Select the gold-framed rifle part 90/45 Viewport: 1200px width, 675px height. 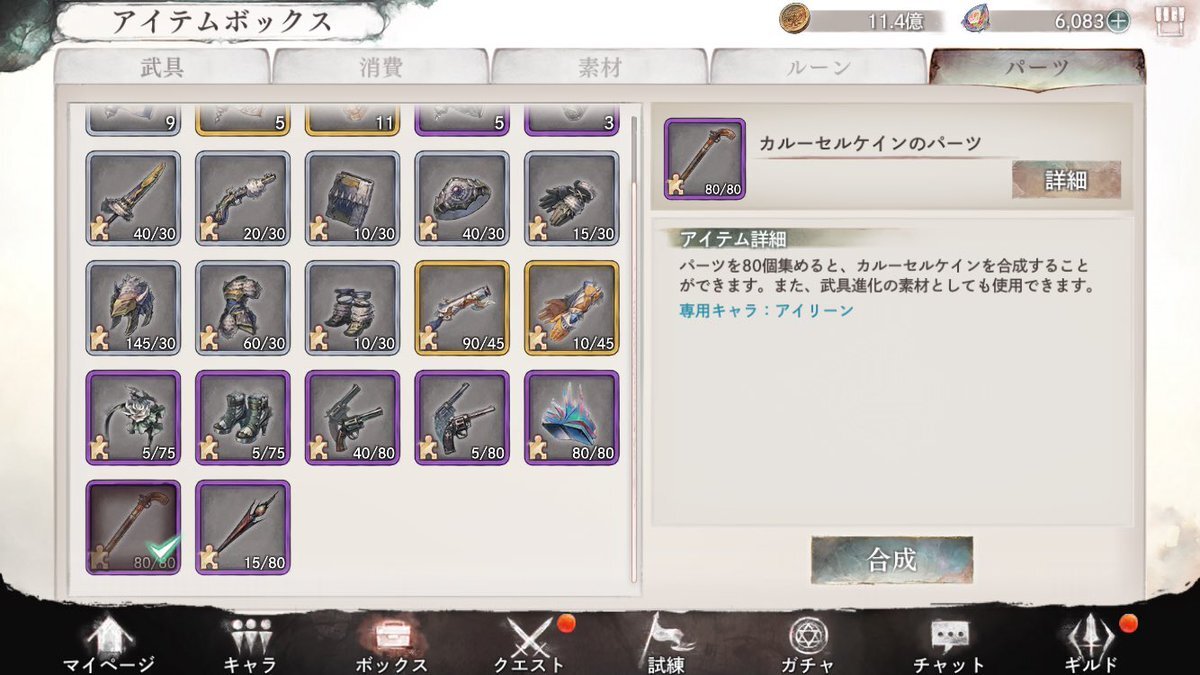(x=462, y=308)
